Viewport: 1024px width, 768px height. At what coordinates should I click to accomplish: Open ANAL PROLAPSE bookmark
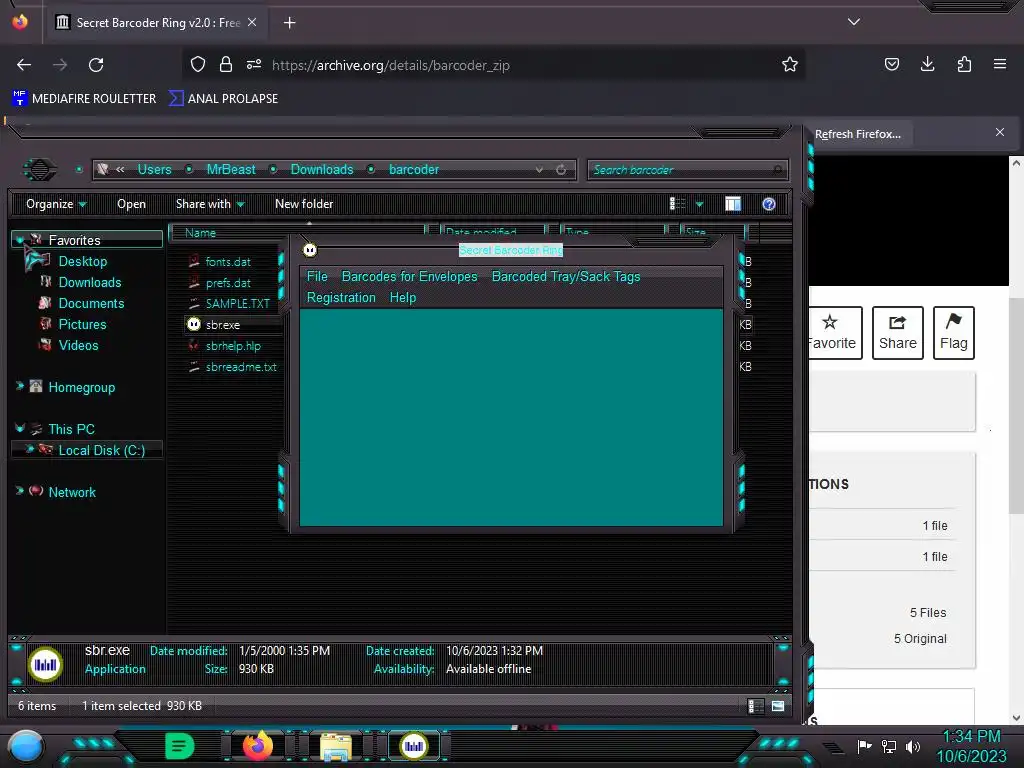click(x=223, y=99)
